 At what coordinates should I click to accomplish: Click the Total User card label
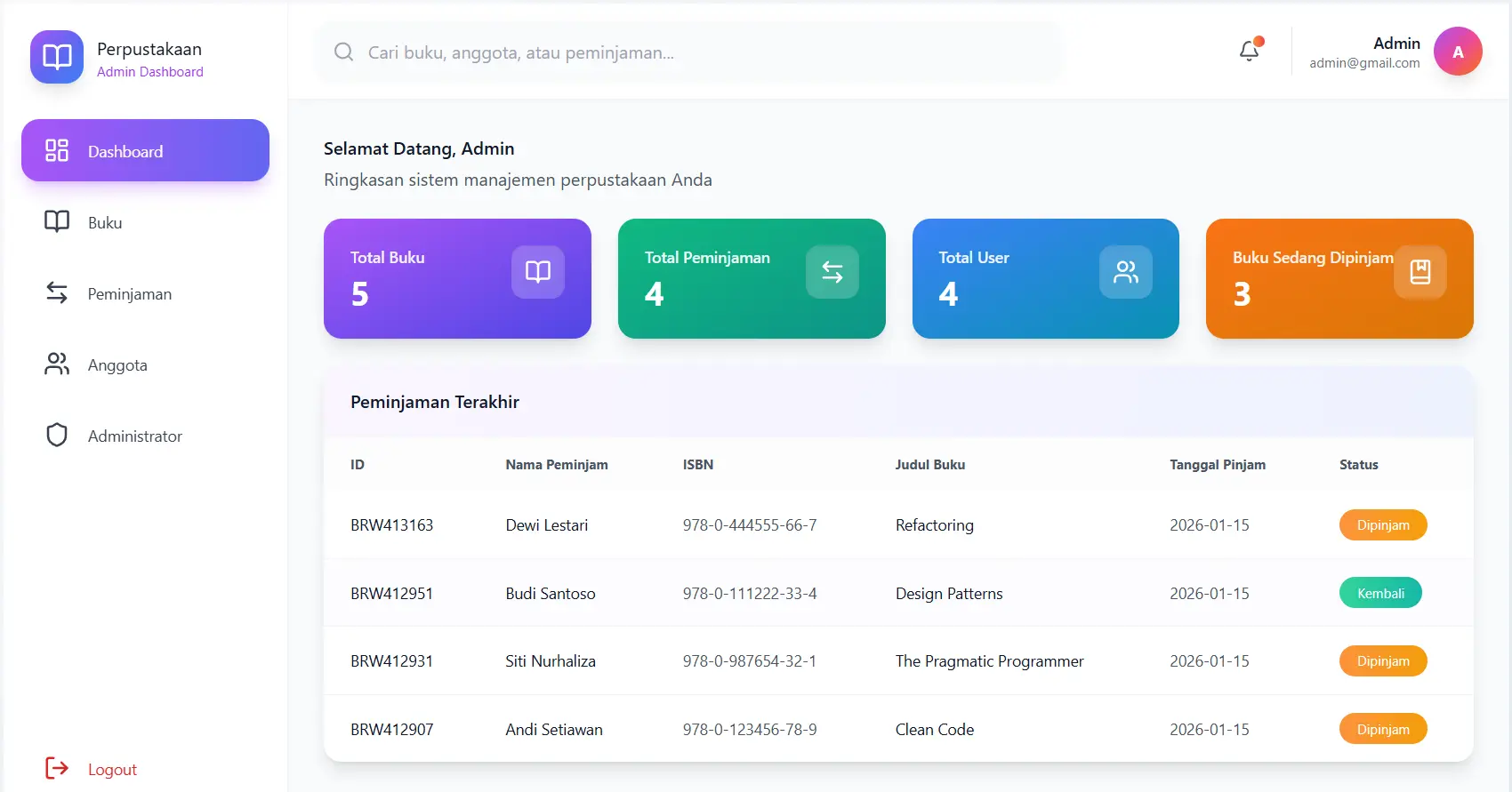pyautogui.click(x=974, y=257)
